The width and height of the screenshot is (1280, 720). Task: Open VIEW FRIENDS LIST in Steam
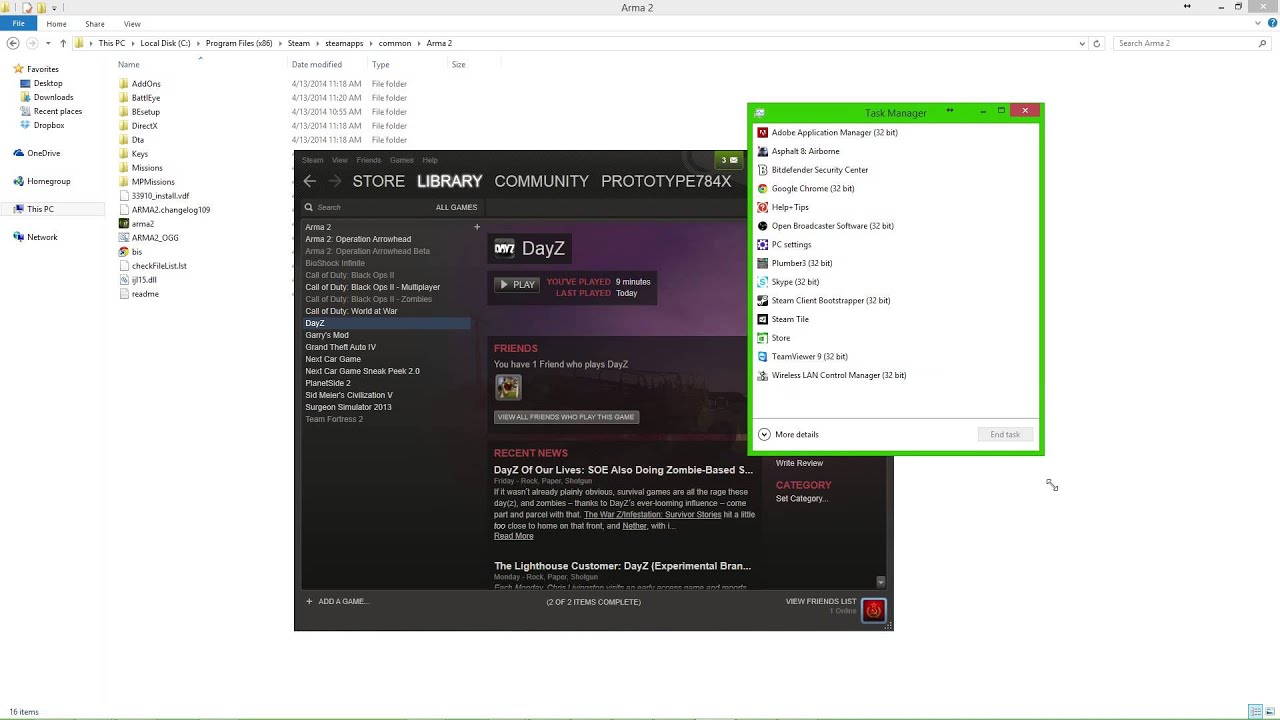[821, 601]
